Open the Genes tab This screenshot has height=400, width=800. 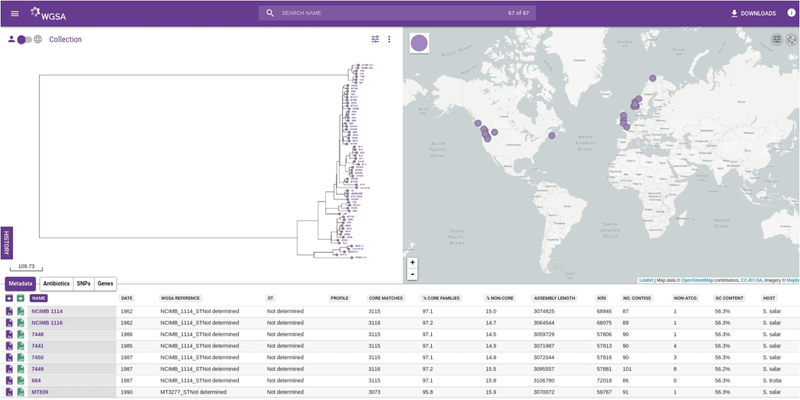pyautogui.click(x=105, y=284)
